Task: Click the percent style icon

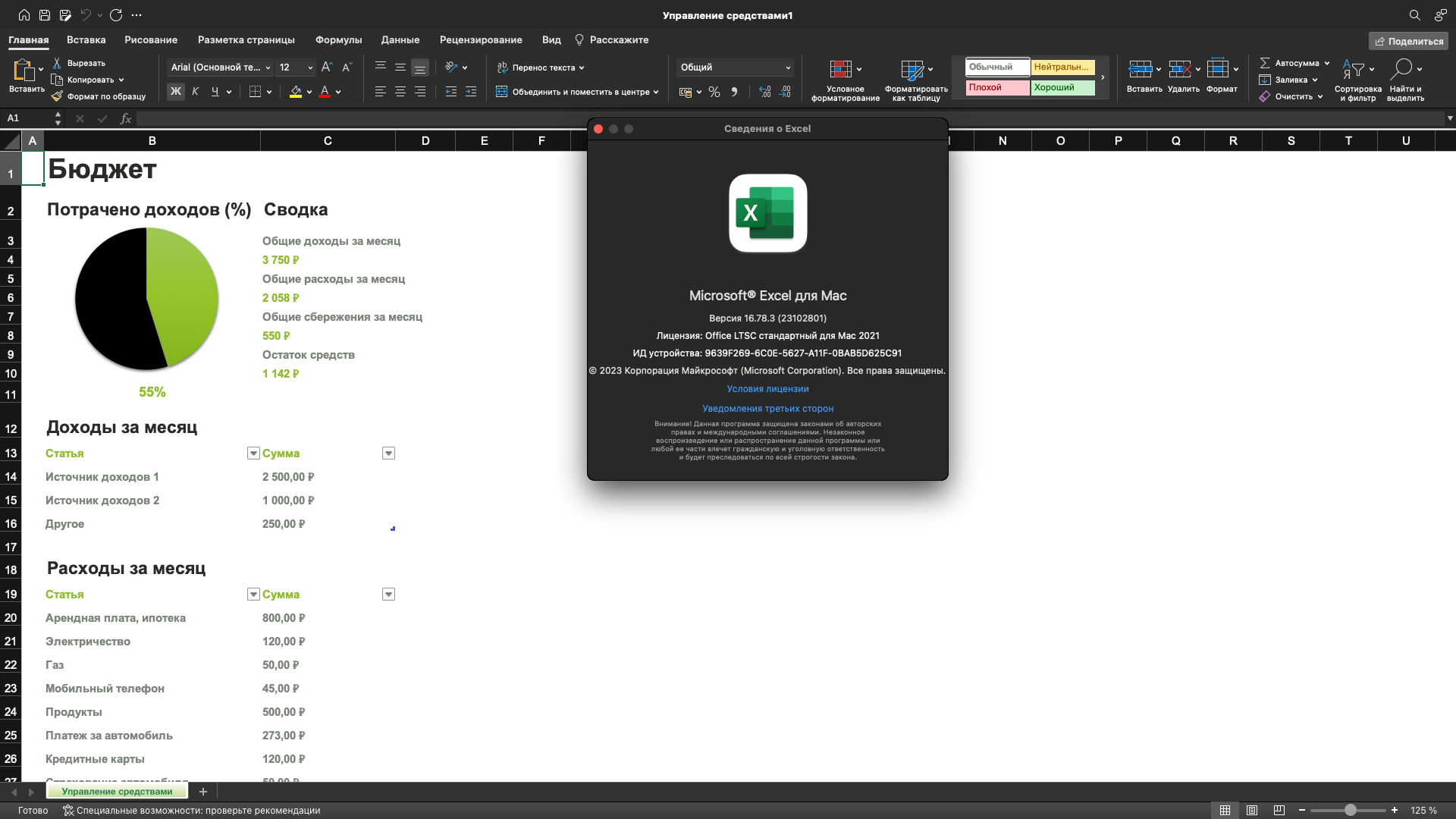Action: pyautogui.click(x=714, y=92)
